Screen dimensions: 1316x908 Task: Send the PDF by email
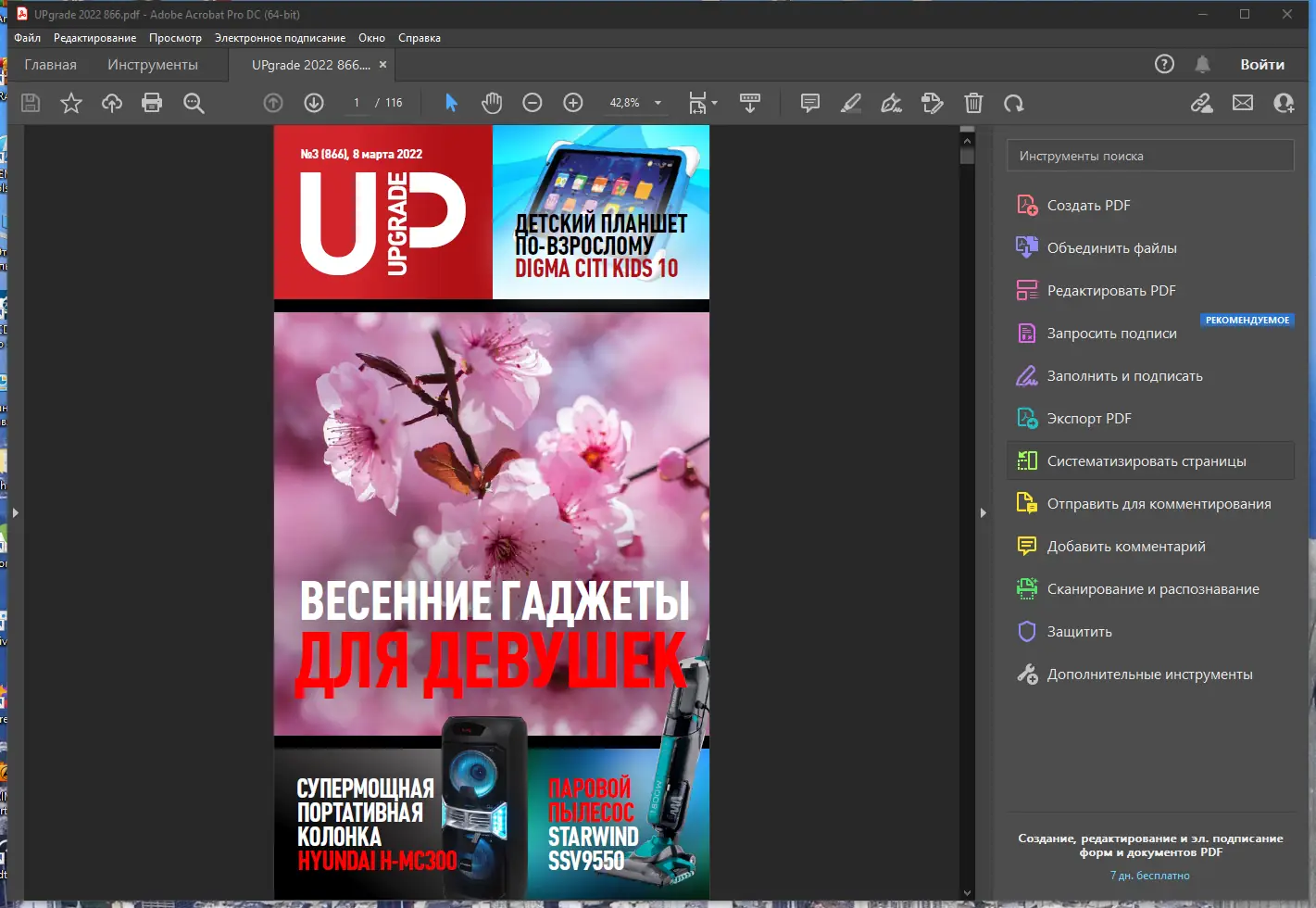click(x=1243, y=103)
